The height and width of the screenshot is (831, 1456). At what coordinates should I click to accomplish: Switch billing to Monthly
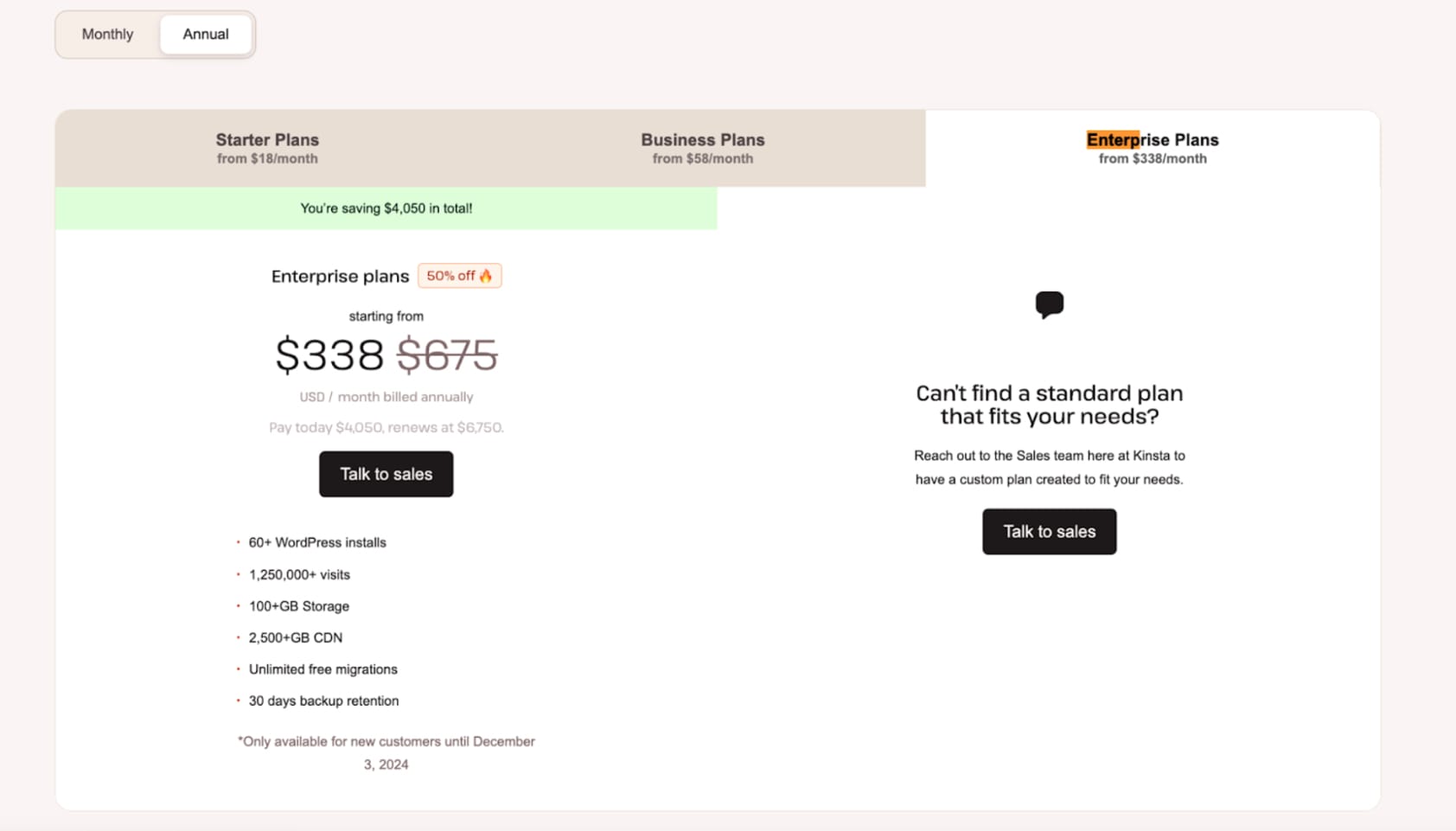tap(107, 35)
